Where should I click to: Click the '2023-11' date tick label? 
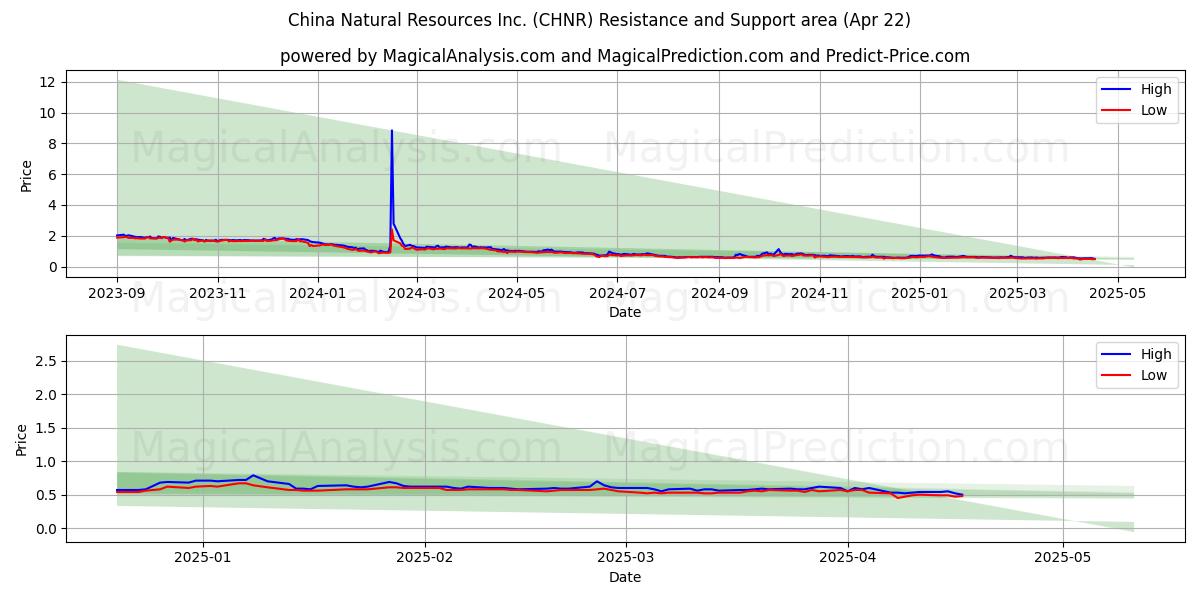coord(218,294)
